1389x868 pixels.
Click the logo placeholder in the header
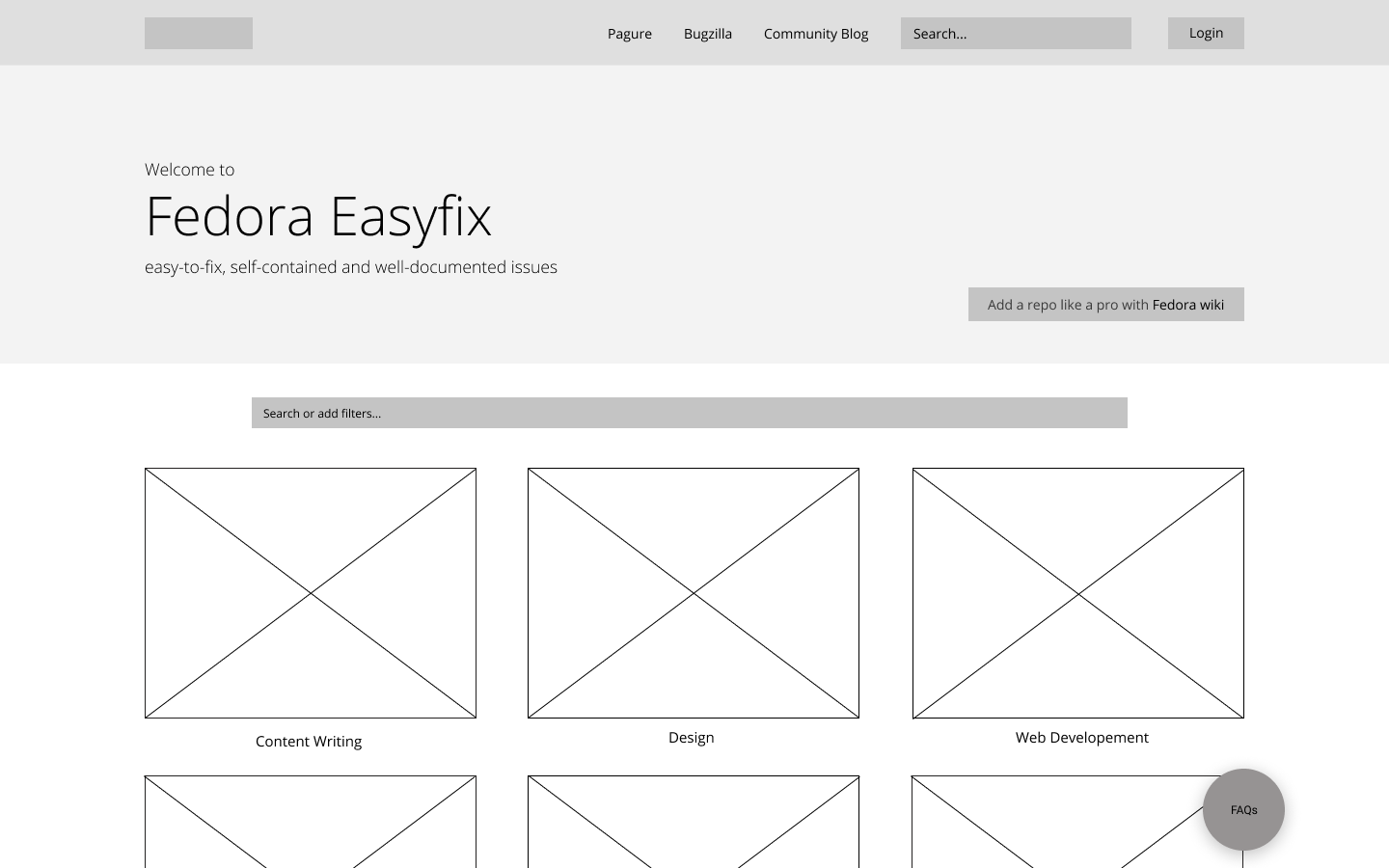(199, 33)
